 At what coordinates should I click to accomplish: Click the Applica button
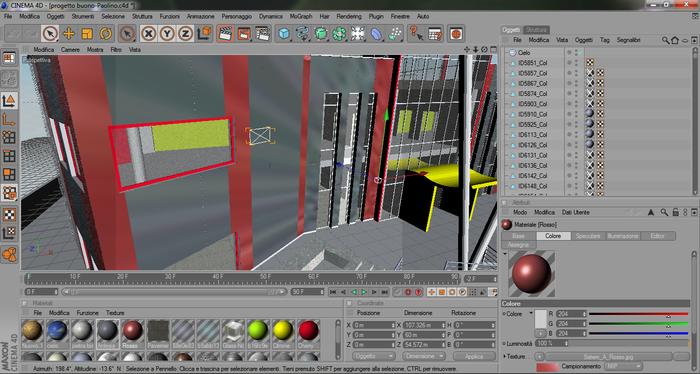pyautogui.click(x=474, y=356)
